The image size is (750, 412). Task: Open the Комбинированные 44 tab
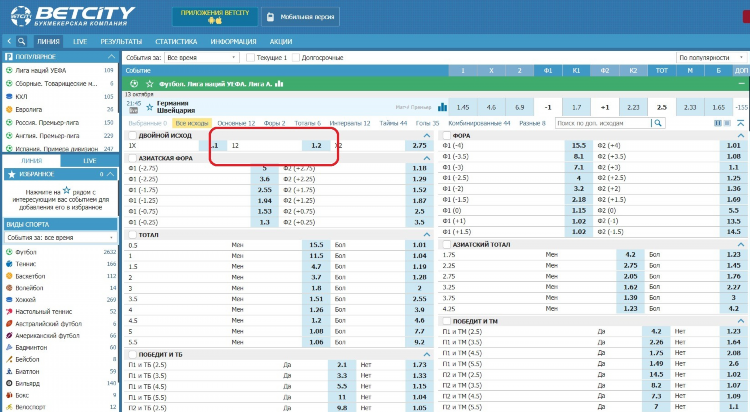[479, 123]
